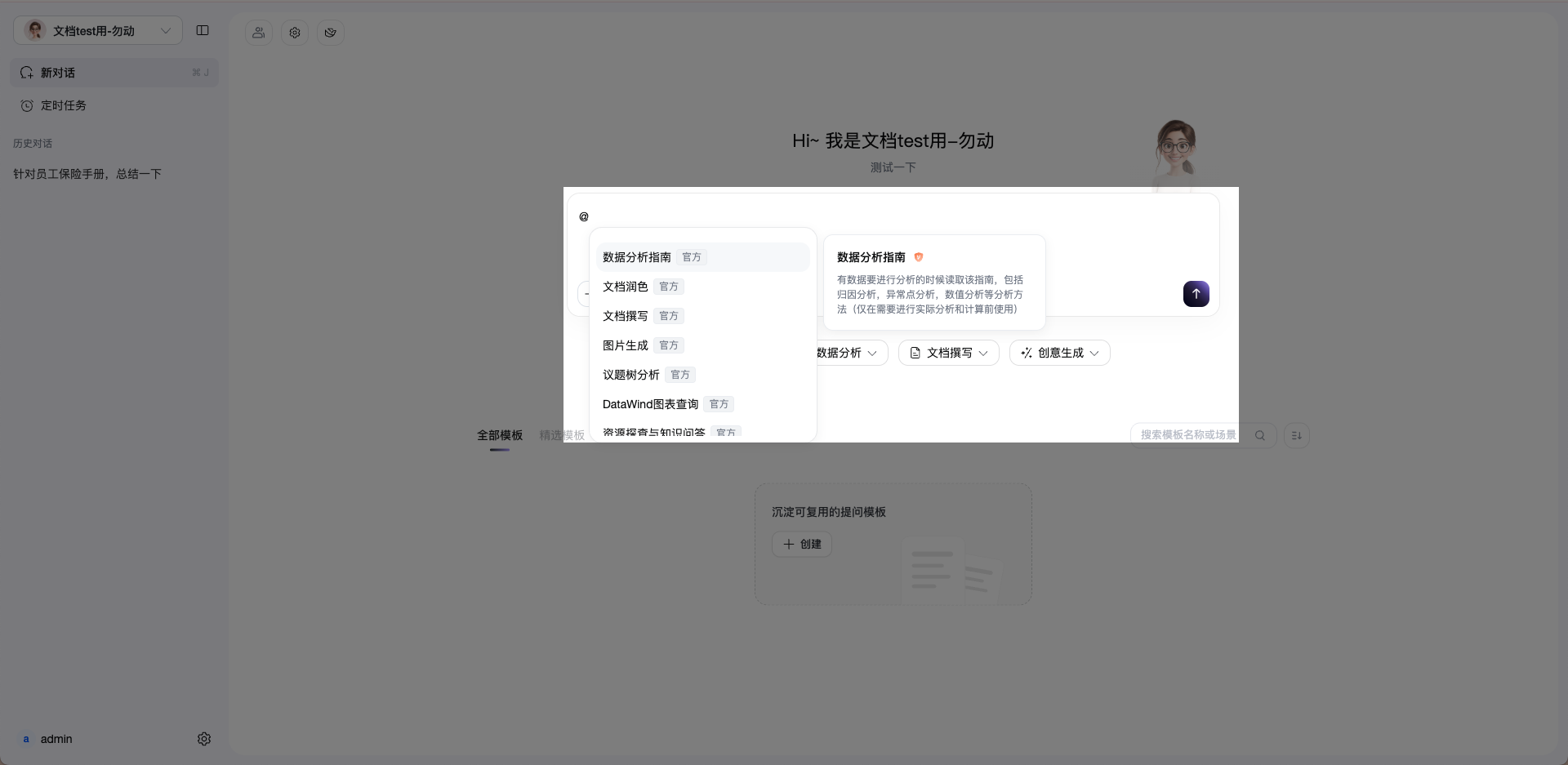The image size is (1568, 765).
Task: Open 定时任务 scheduled tasks
Action: (x=114, y=105)
